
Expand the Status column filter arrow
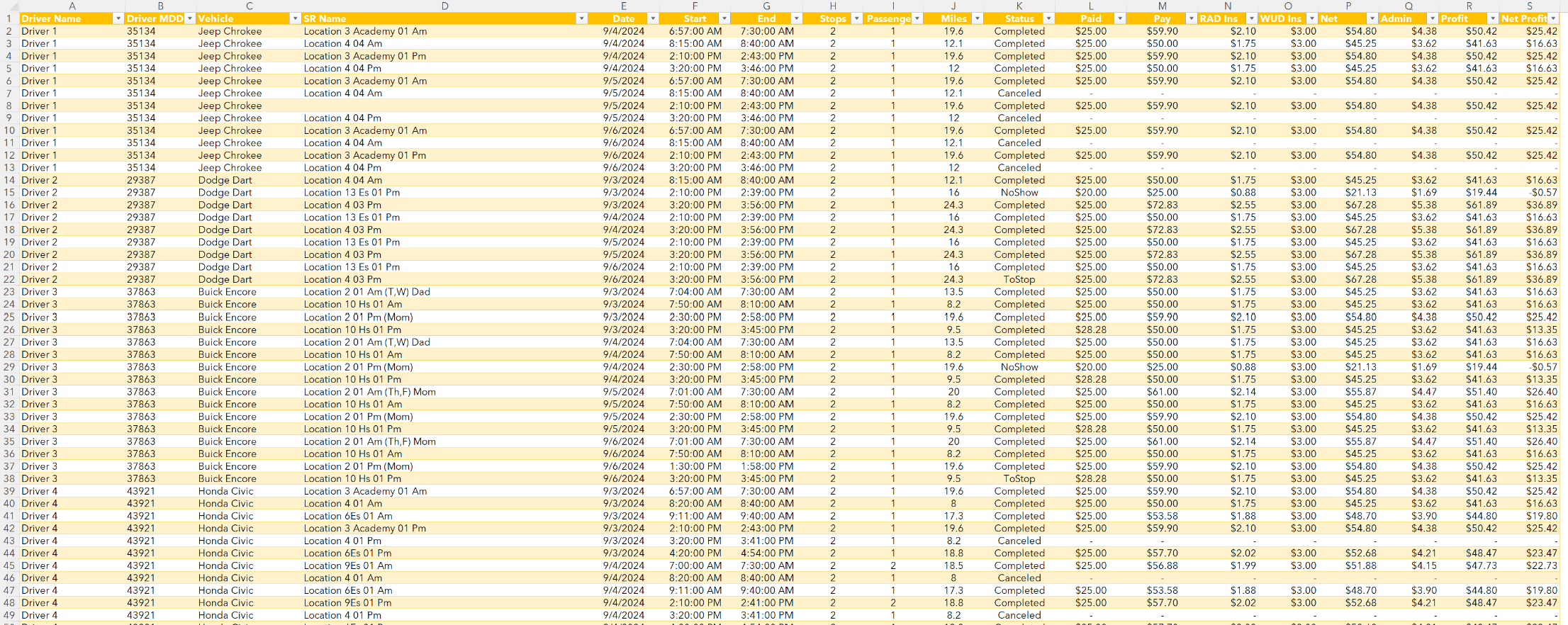(1048, 18)
